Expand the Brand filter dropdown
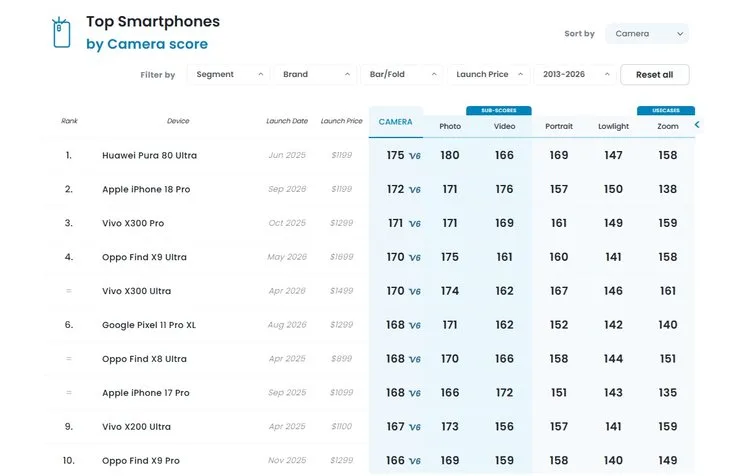 point(316,75)
